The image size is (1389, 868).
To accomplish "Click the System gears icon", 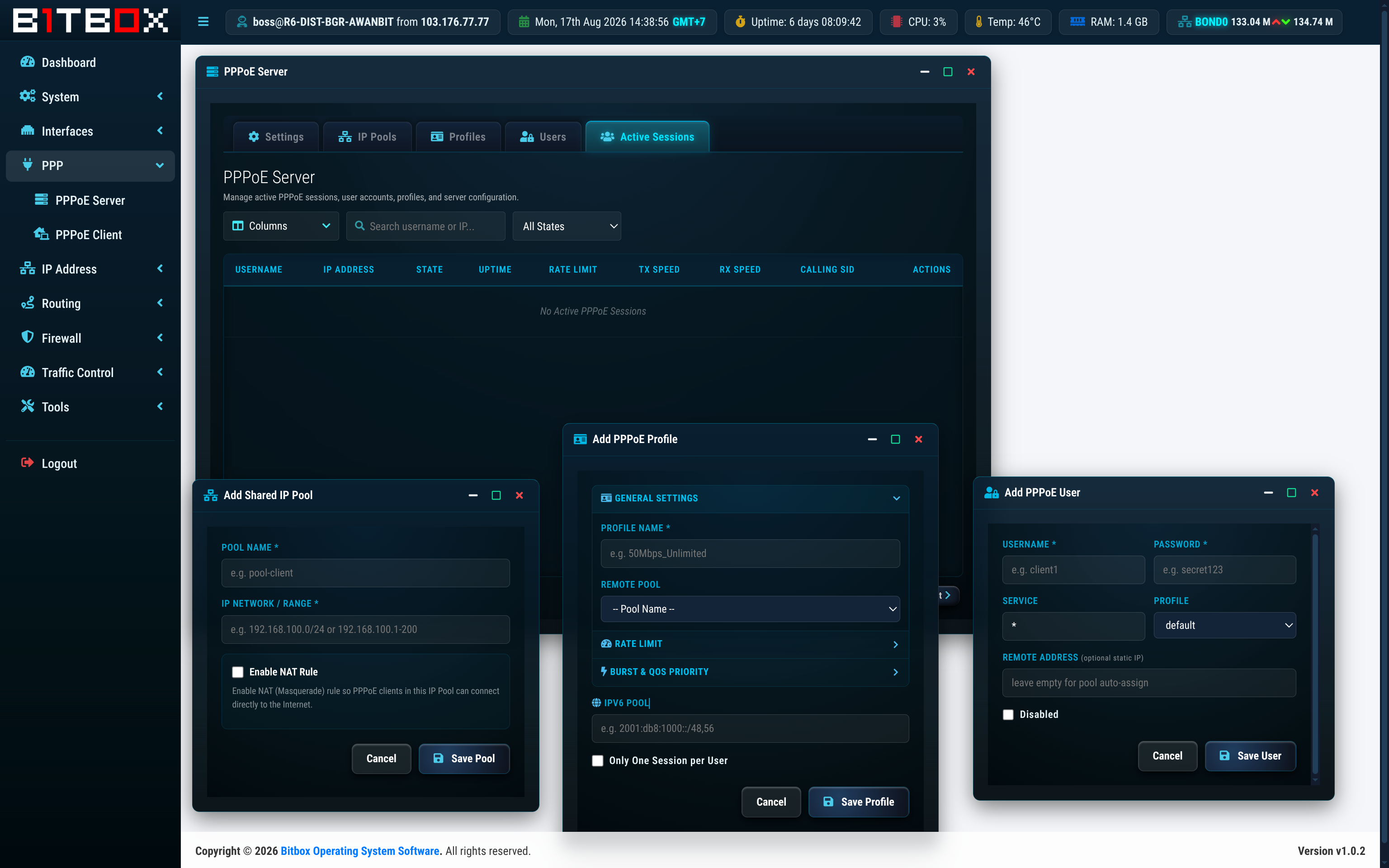I will pos(28,96).
